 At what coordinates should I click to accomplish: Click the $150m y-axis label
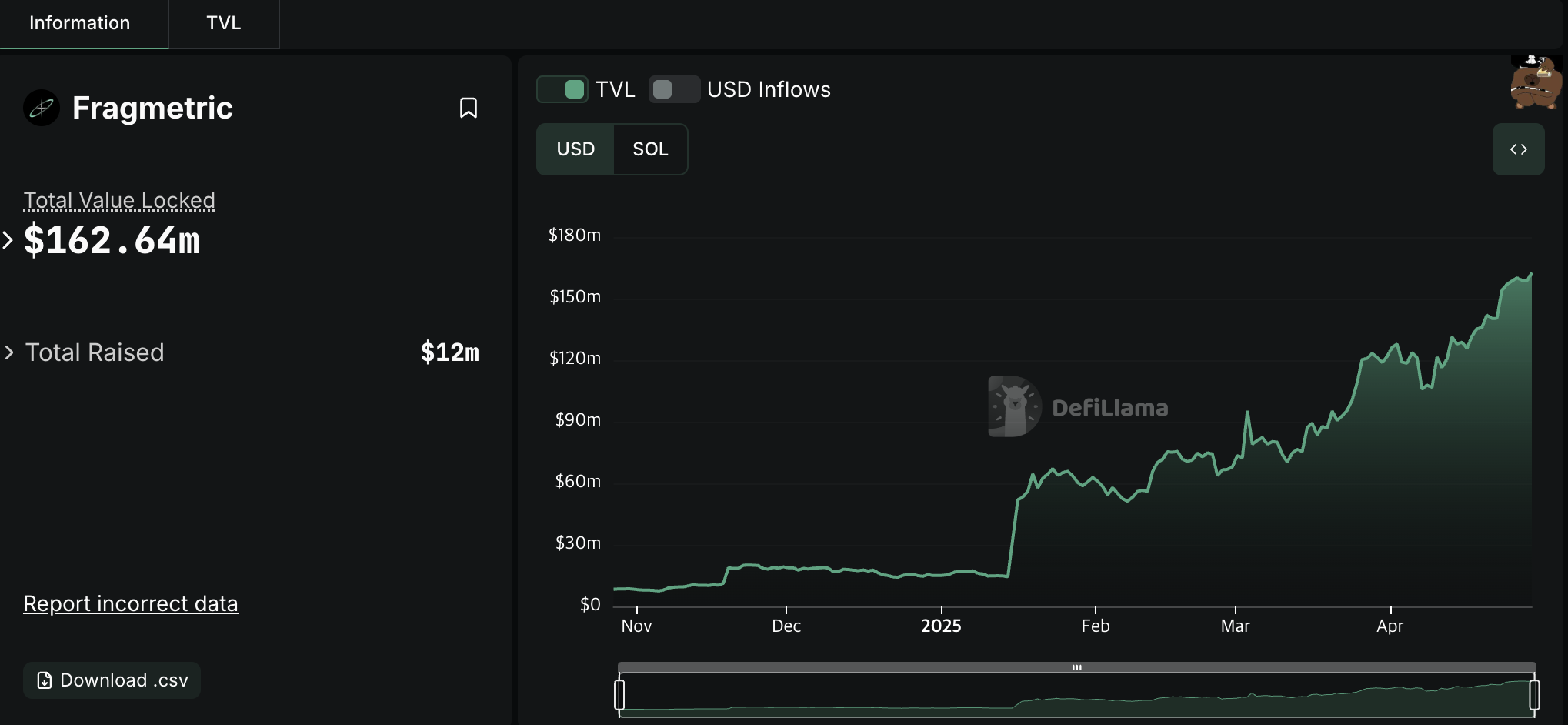pyautogui.click(x=575, y=296)
